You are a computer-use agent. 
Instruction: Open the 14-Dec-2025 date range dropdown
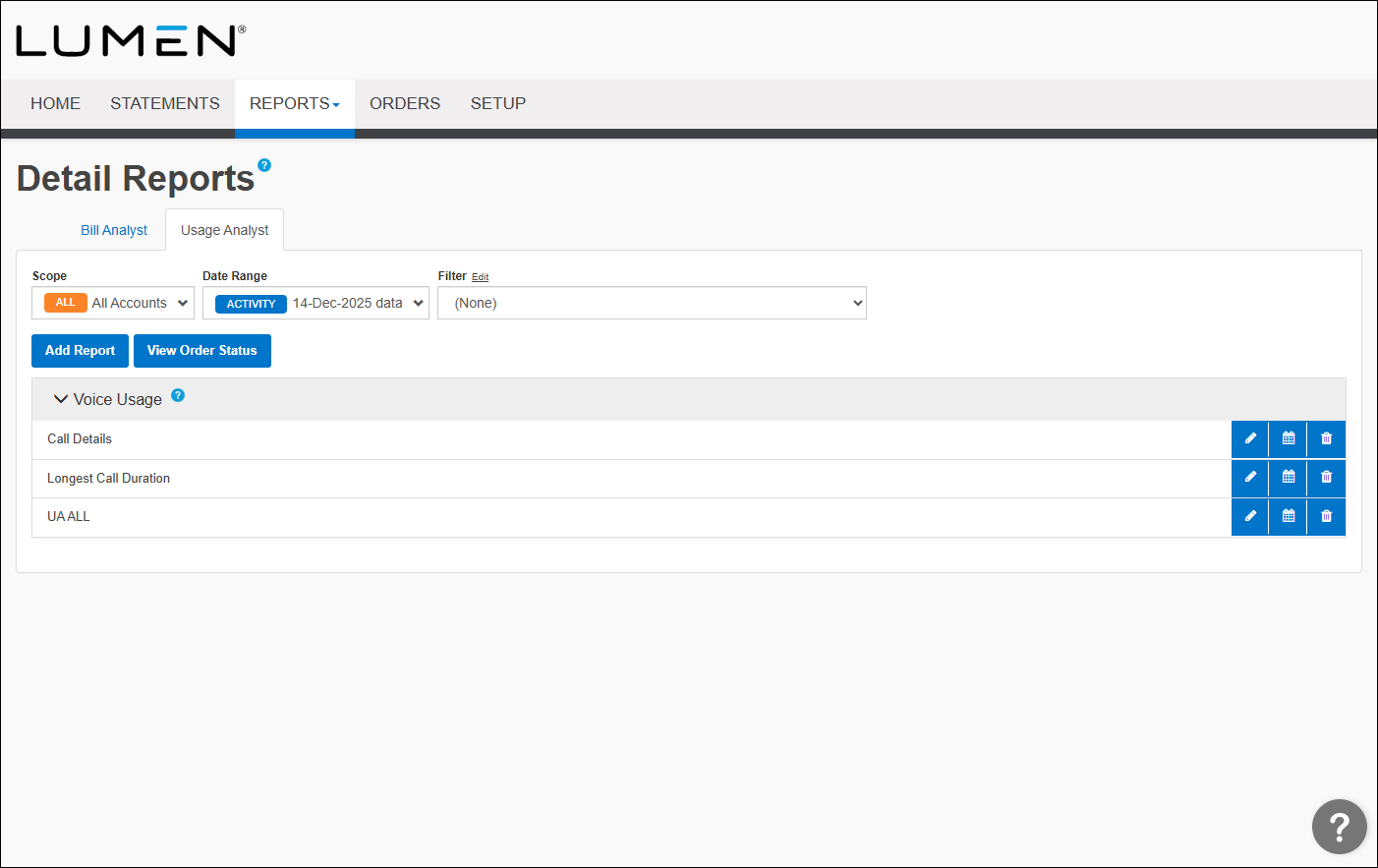tap(316, 303)
